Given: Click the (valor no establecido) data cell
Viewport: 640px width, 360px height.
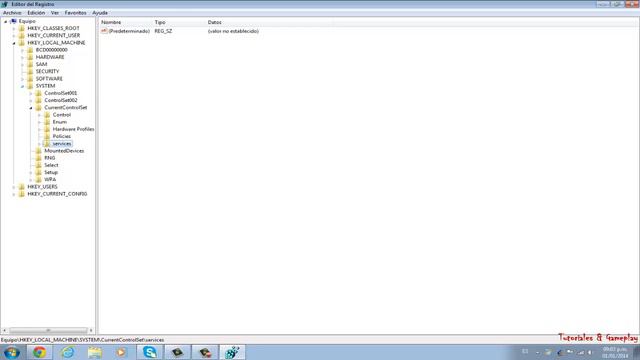Looking at the screenshot, I should coord(233,31).
